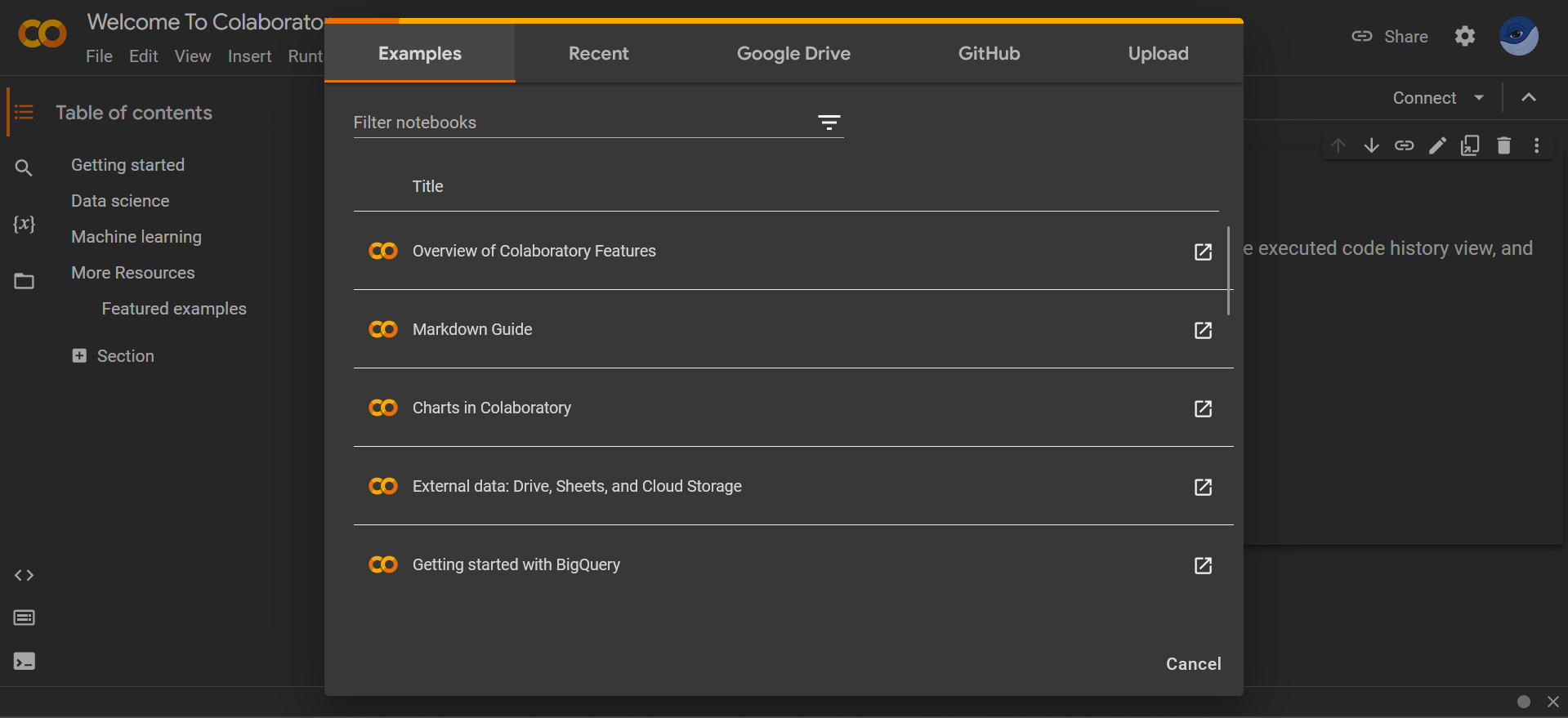Go to More Resources in table of contents
The height and width of the screenshot is (718, 1568).
pyautogui.click(x=132, y=273)
